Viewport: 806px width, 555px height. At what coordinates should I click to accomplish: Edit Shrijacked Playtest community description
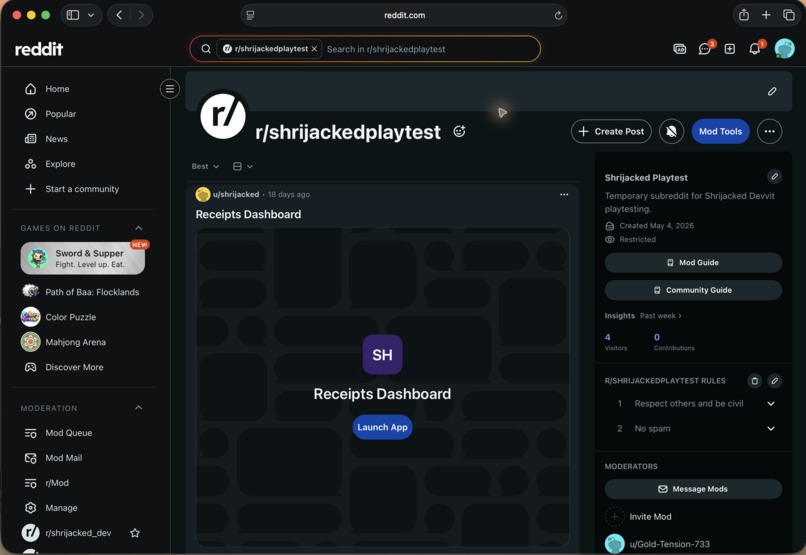[x=774, y=177]
